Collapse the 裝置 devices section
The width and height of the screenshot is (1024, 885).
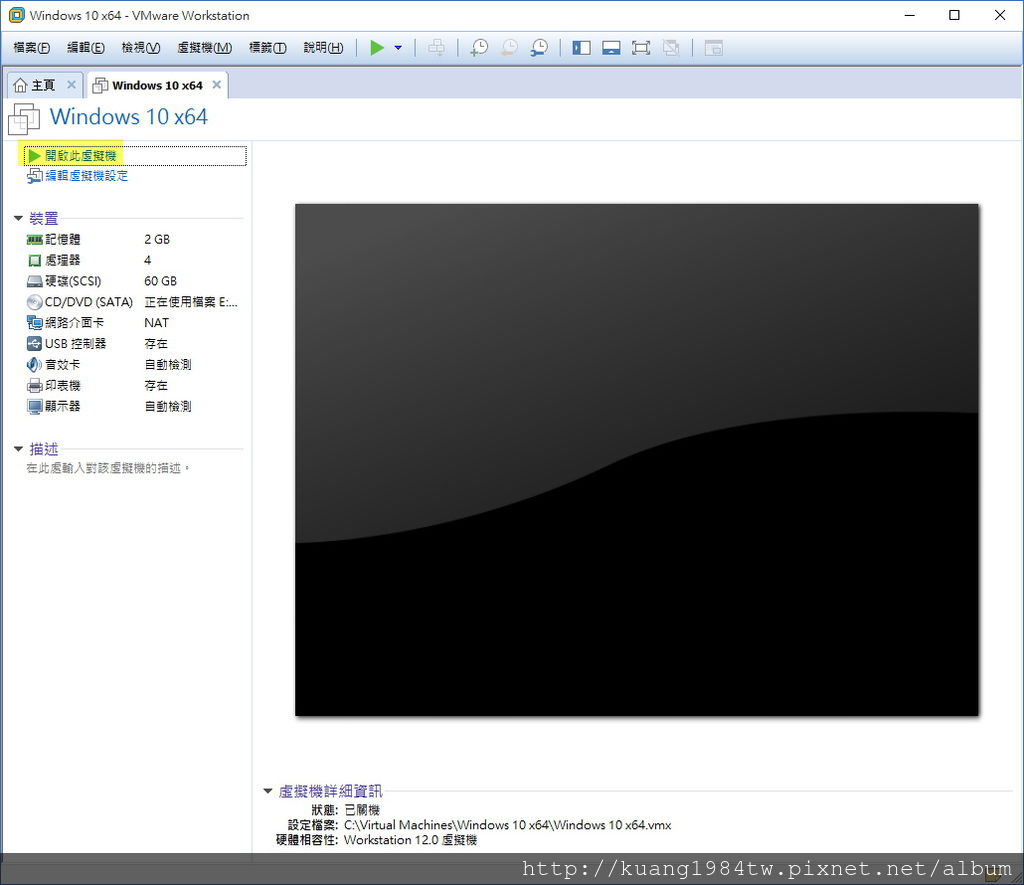click(x=18, y=218)
